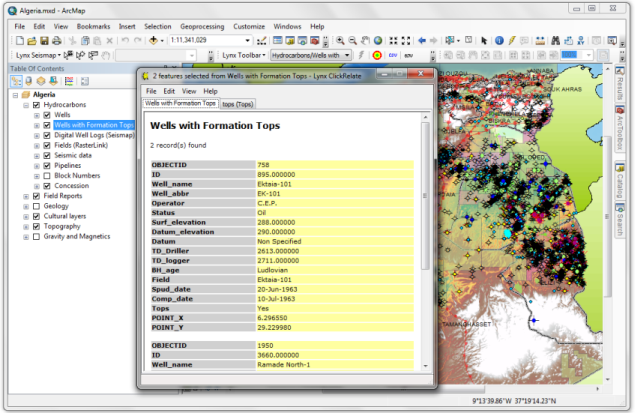Toggle Fields (RasterLink) layer checkbox
This screenshot has width=635, height=413.
point(47,145)
